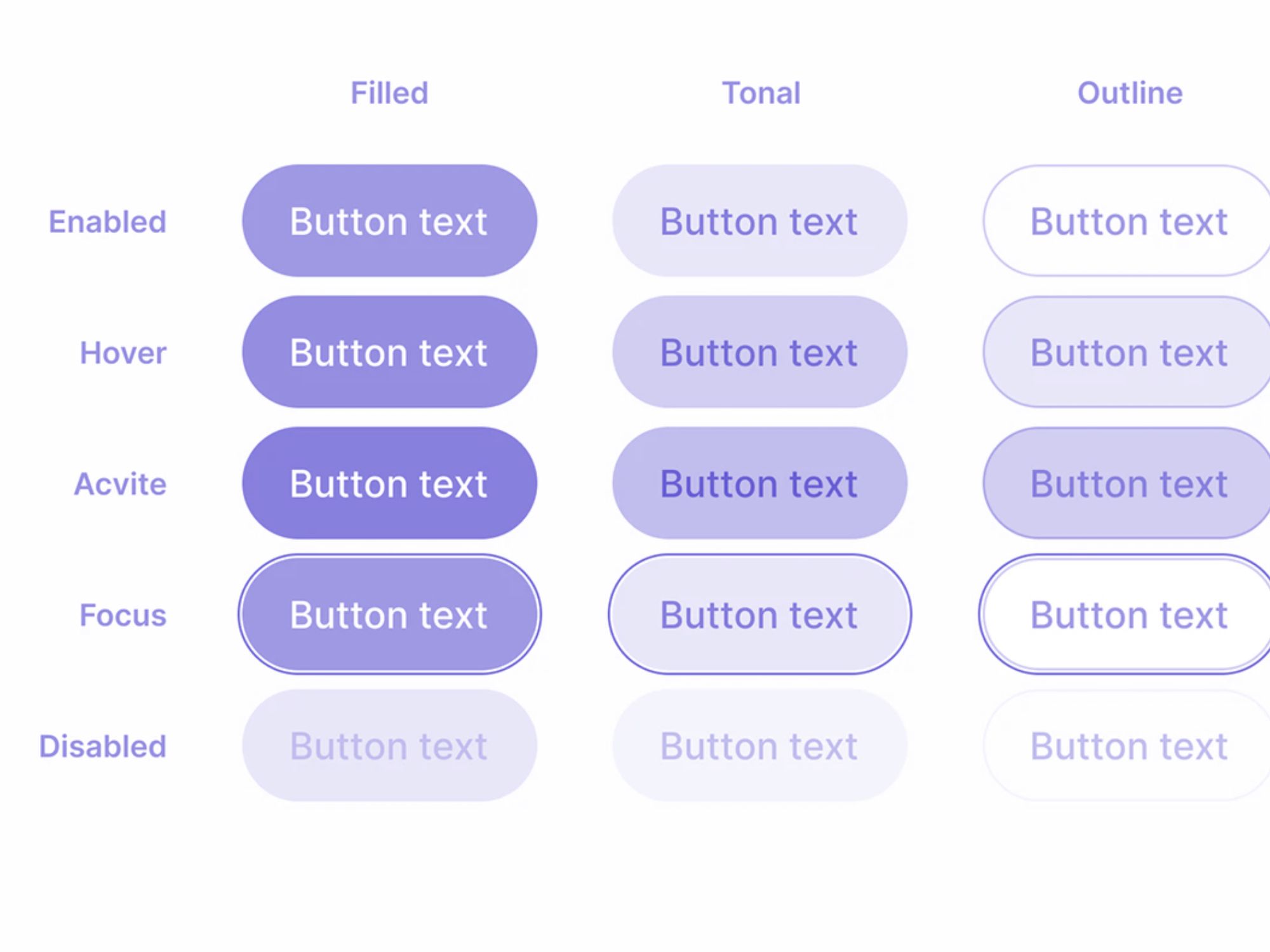Click the Tonal Active state button

(759, 483)
